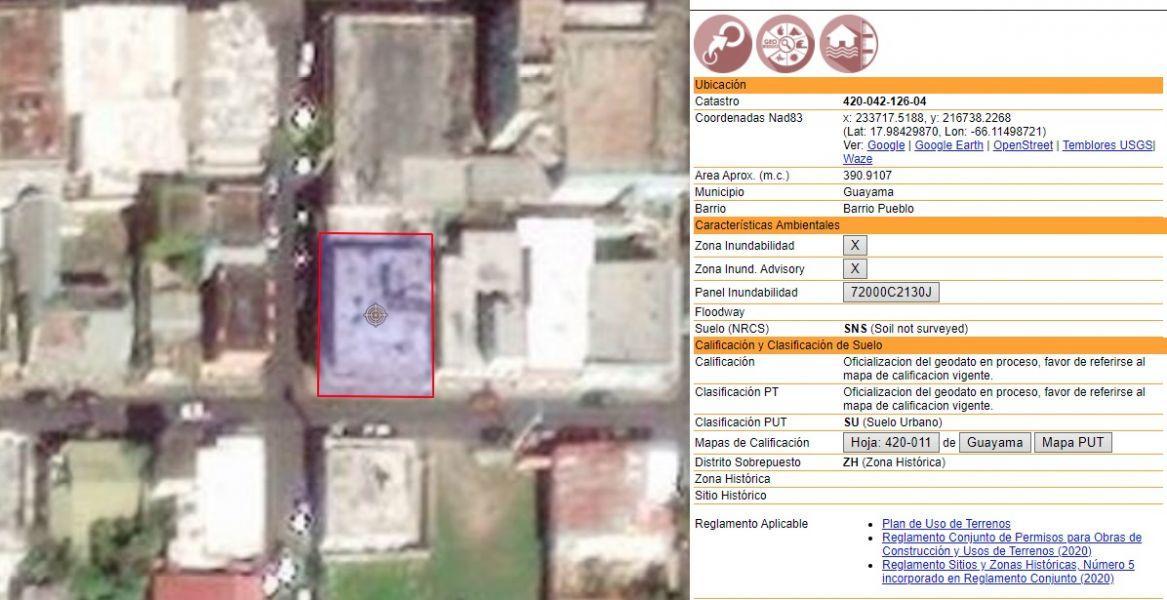The width and height of the screenshot is (1167, 600).
Task: Click the X button for Zona Inund. Advisory
Action: pyautogui.click(x=855, y=269)
